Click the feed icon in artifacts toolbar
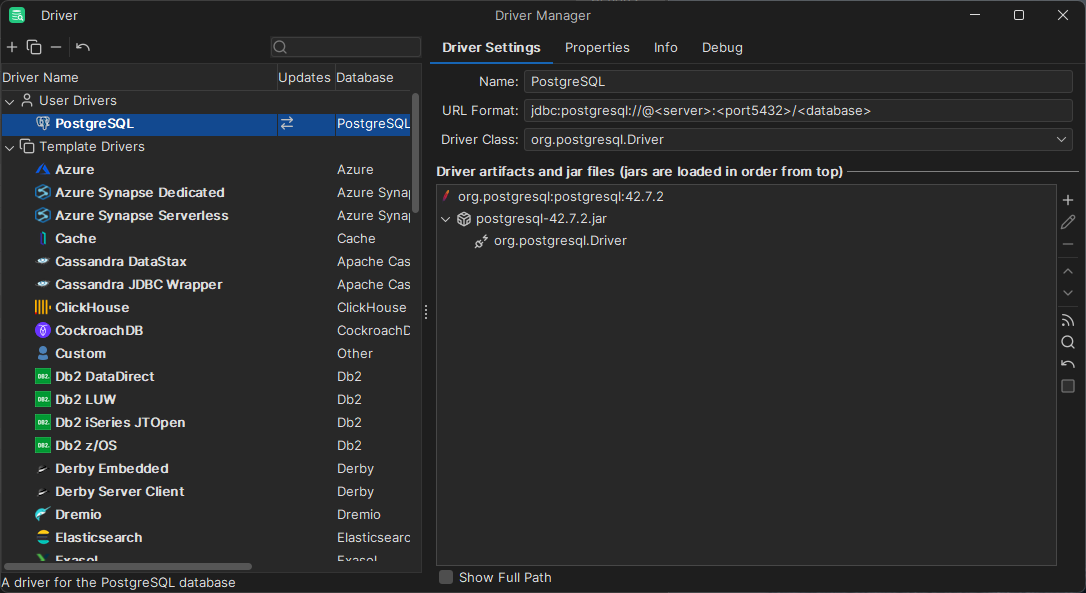This screenshot has height=593, width=1086. (x=1068, y=320)
